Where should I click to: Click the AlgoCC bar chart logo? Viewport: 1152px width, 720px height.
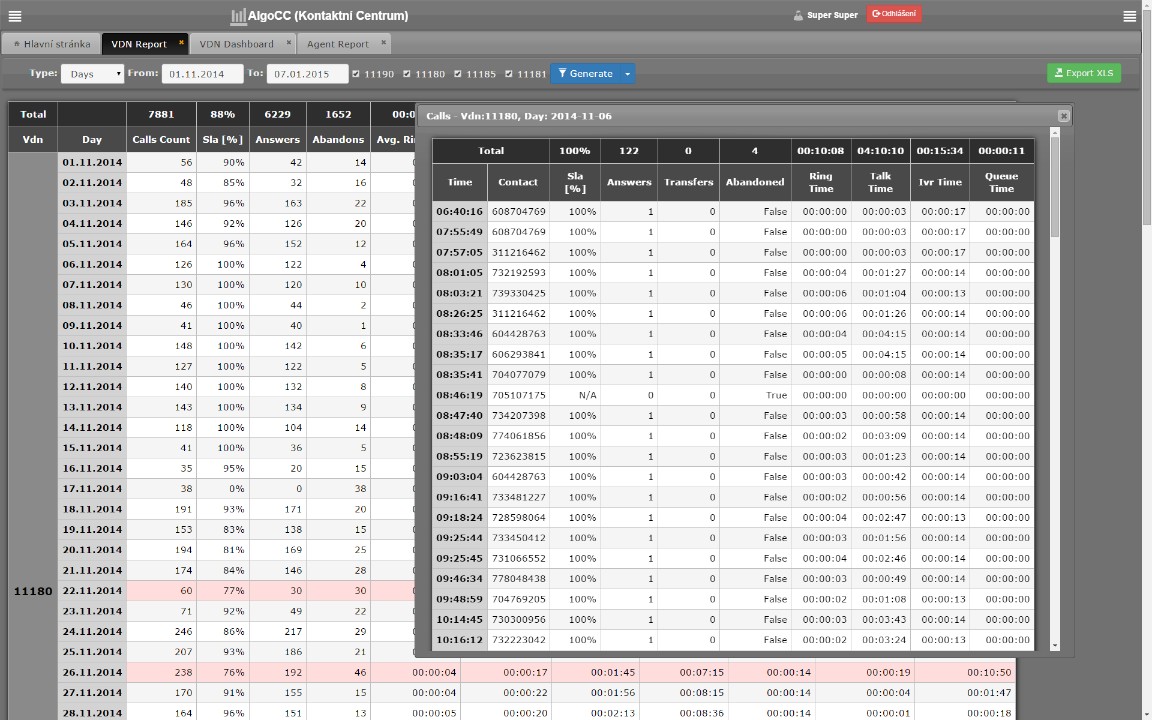(x=238, y=16)
